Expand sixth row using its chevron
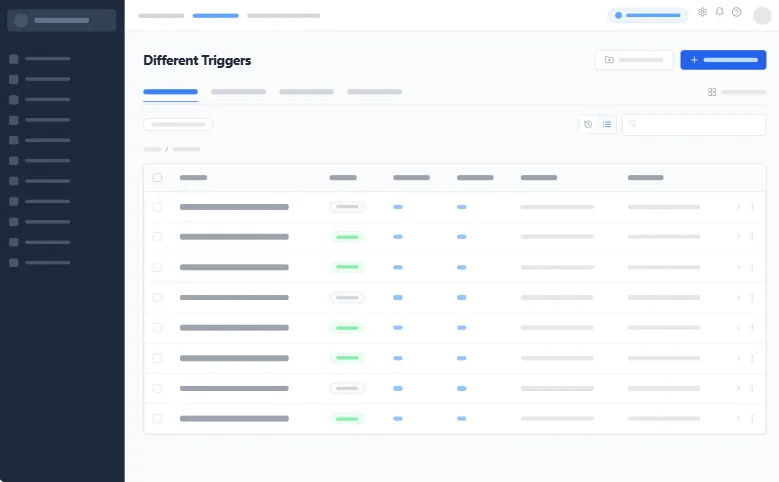The width and height of the screenshot is (779, 482). click(738, 358)
